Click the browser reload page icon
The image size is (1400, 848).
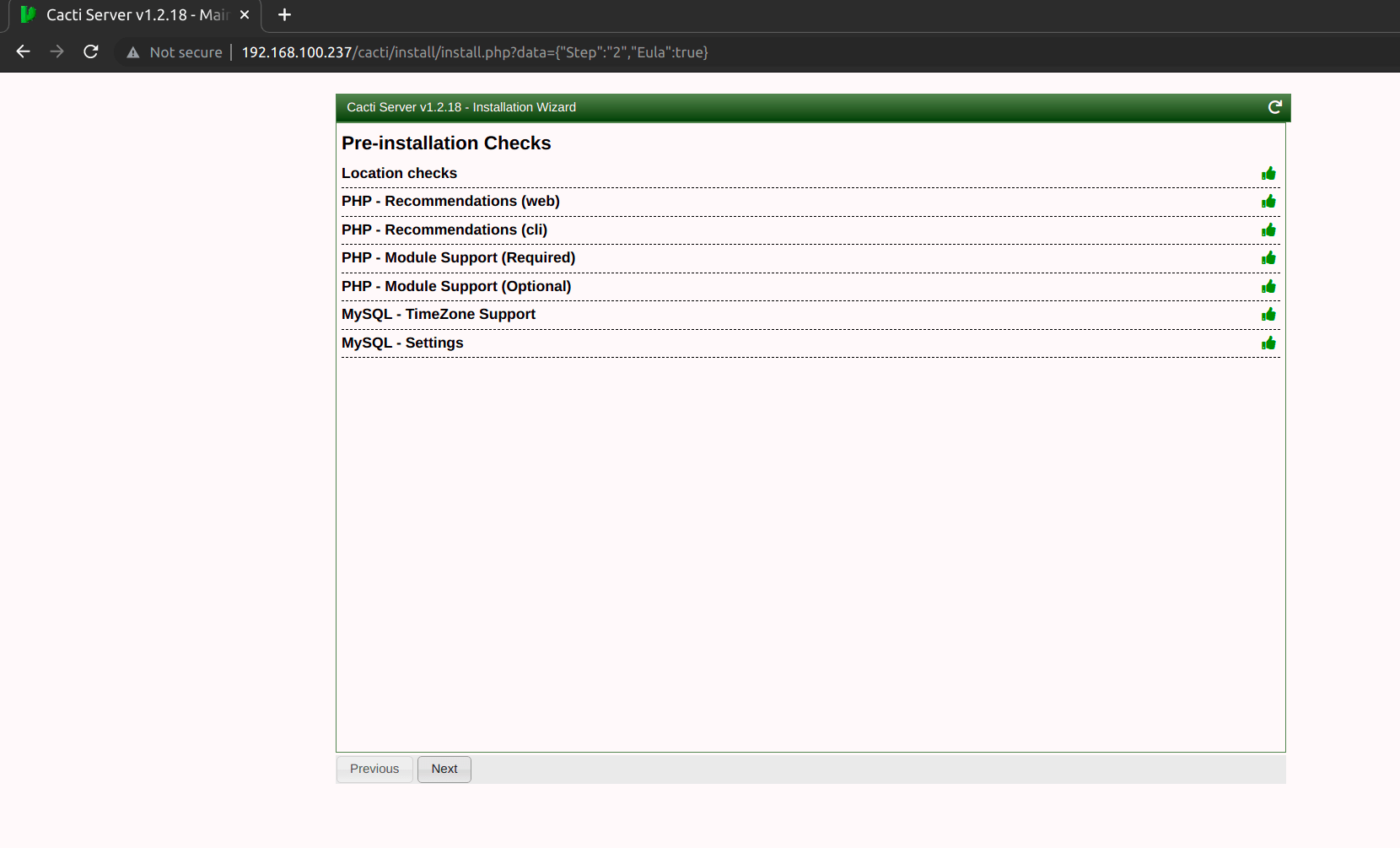point(90,51)
